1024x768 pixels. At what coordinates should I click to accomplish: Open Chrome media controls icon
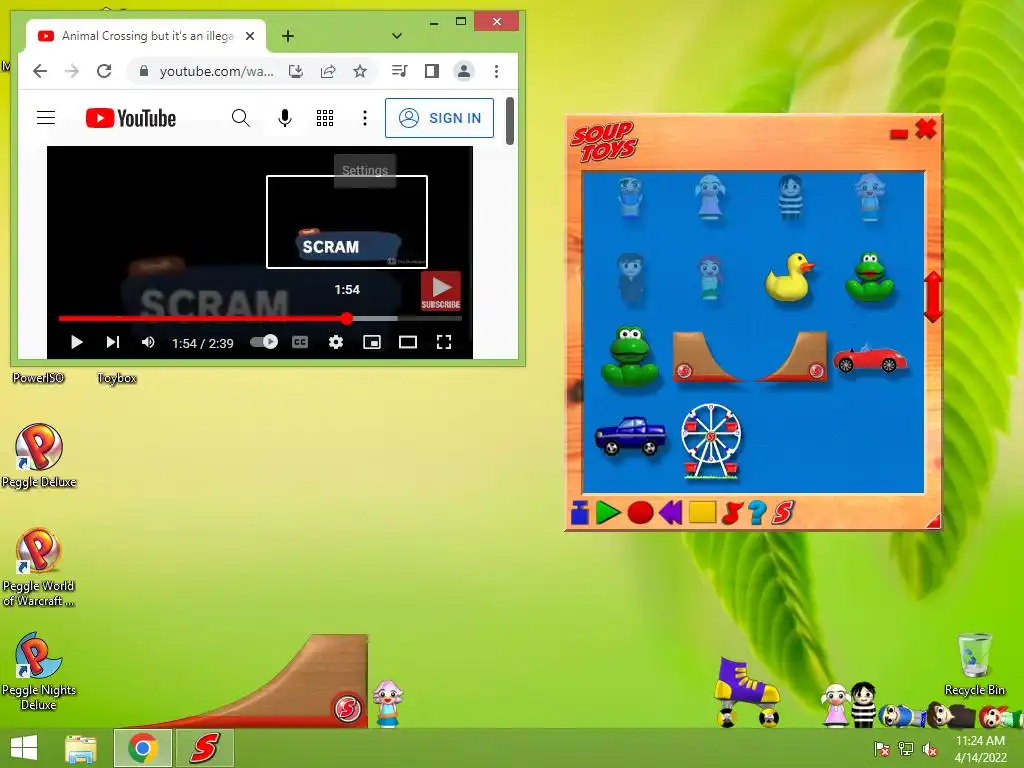click(x=399, y=71)
